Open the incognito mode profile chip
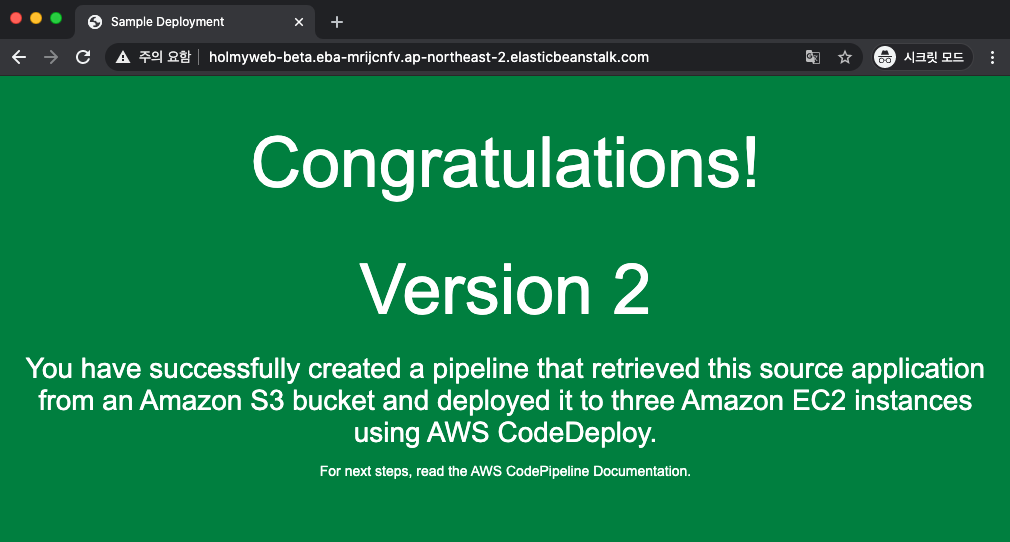Screen dimensions: 1010x542 (922, 57)
